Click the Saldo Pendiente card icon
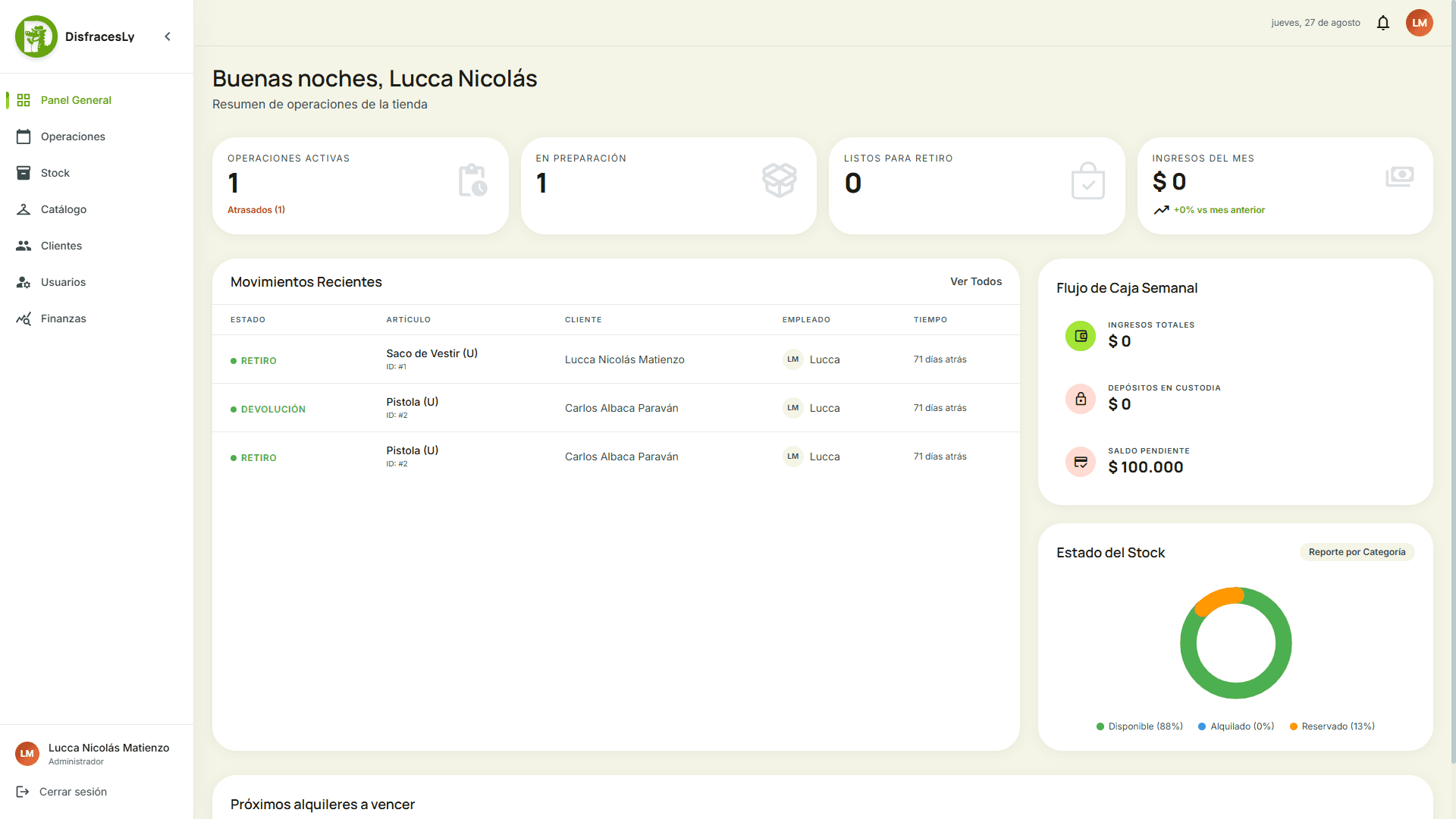This screenshot has width=1456, height=819. (1081, 462)
